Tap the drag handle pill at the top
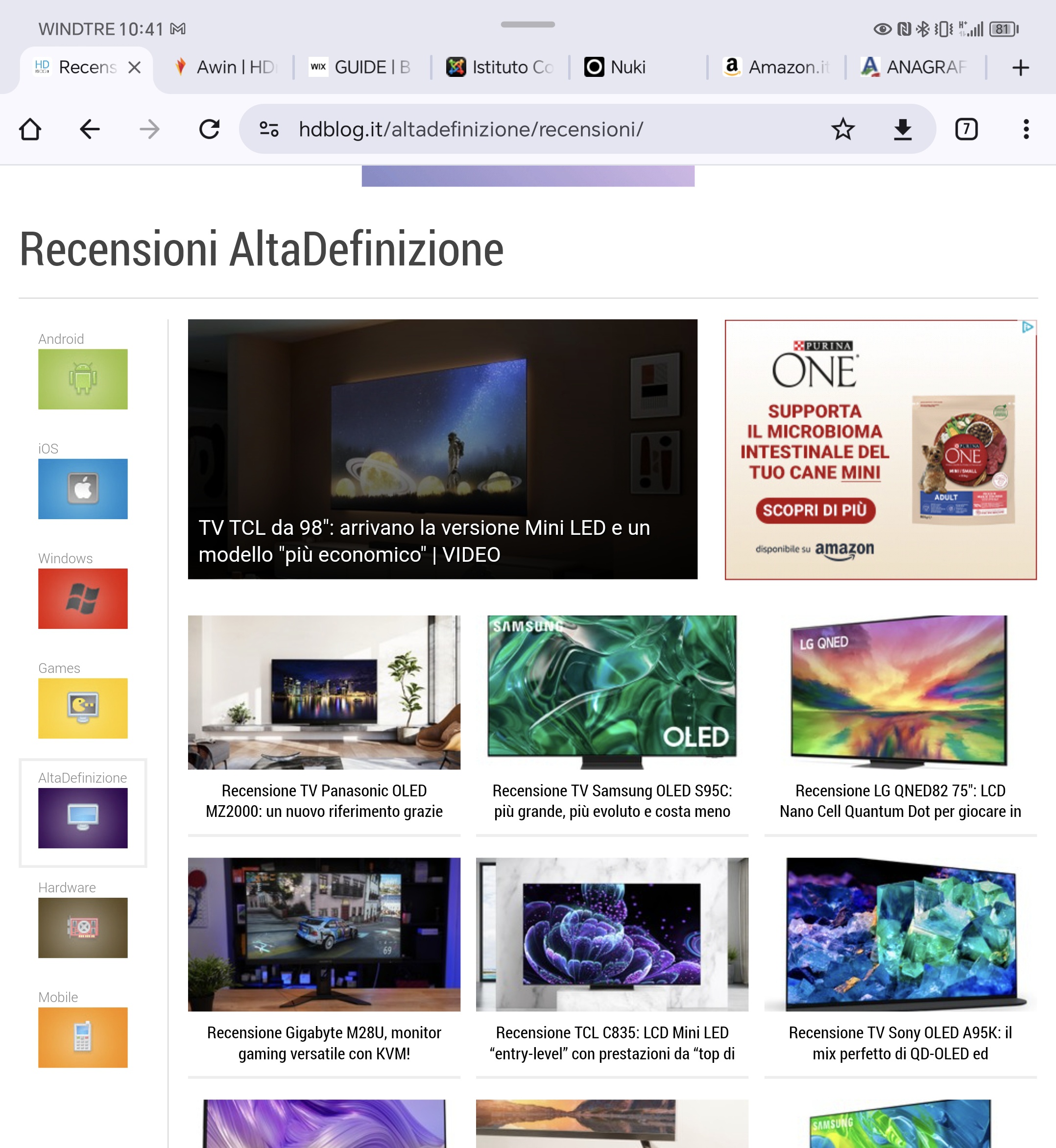 [x=528, y=24]
